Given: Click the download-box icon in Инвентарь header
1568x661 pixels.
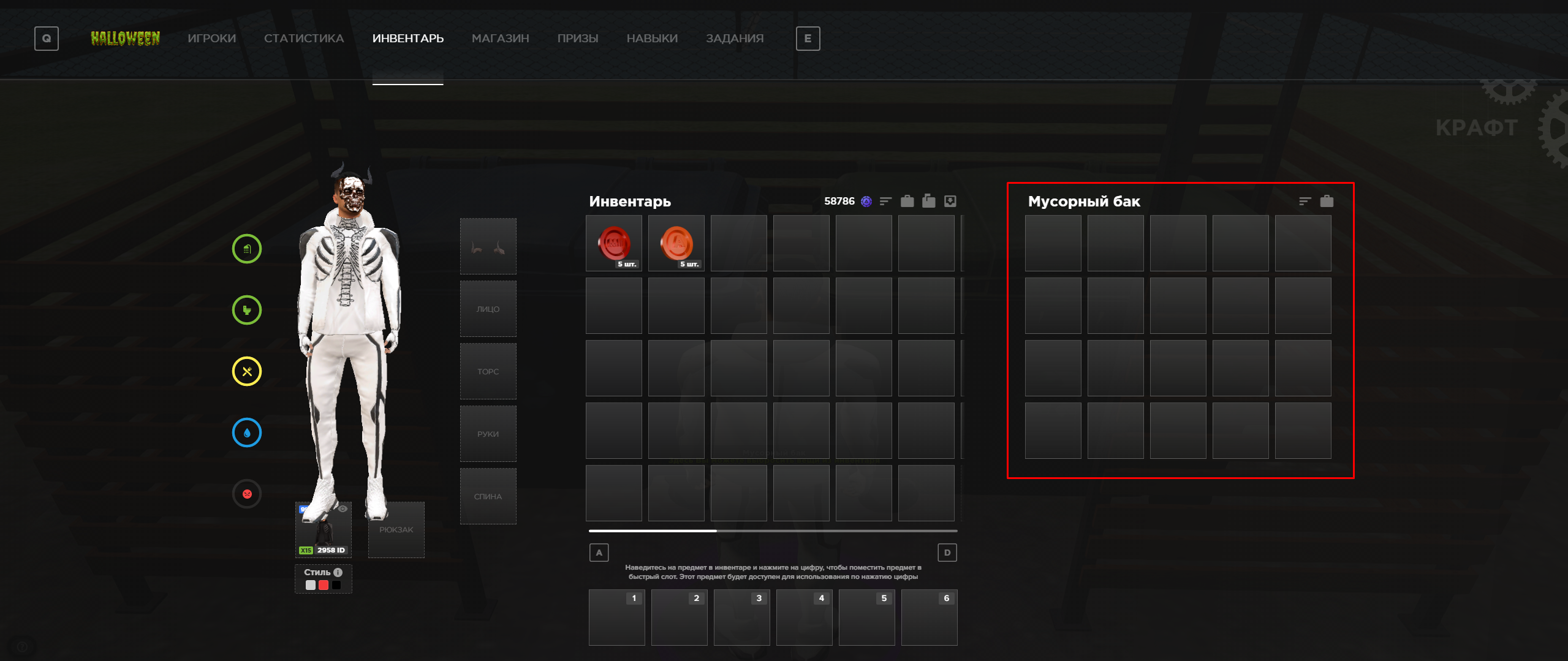Looking at the screenshot, I should 950,202.
